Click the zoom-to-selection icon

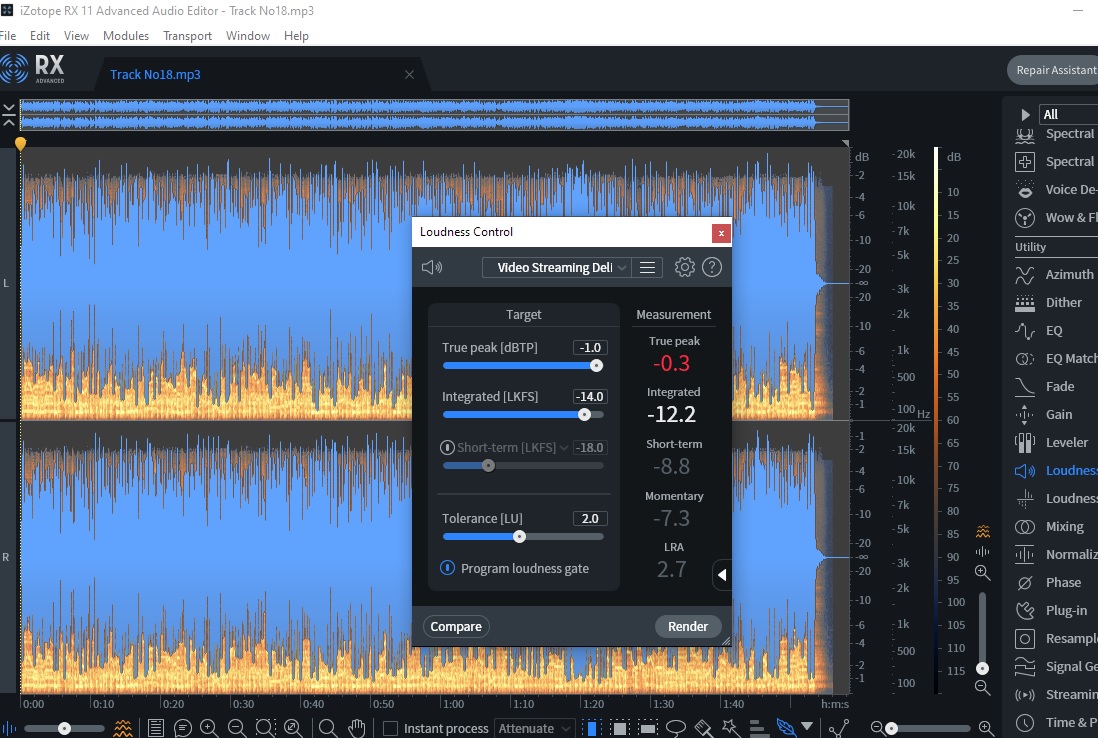pos(265,728)
